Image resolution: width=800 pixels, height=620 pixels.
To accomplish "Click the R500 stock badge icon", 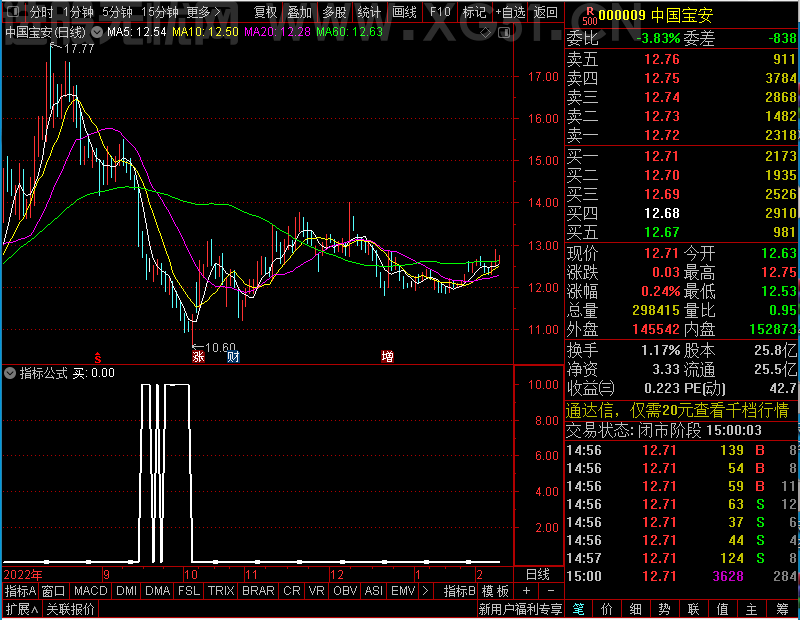I will coord(589,16).
